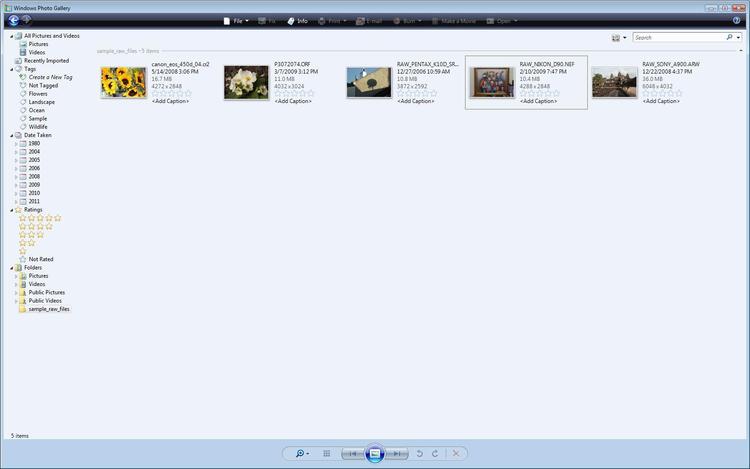Viewport: 750px width, 469px height.
Task: Add caption to P3072074.ORF
Action: [293, 101]
